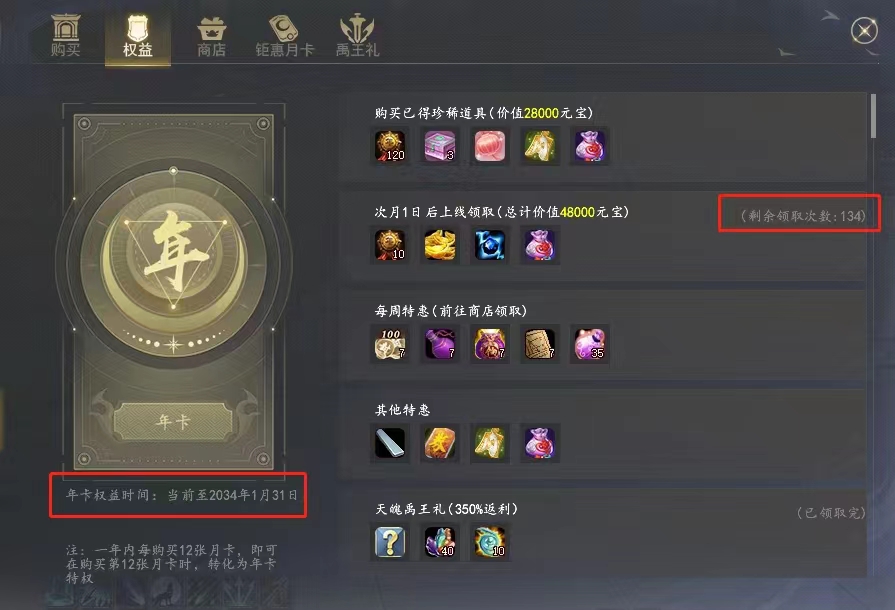Select the orange token in 其他特惠
This screenshot has height=610, width=895.
[440, 443]
